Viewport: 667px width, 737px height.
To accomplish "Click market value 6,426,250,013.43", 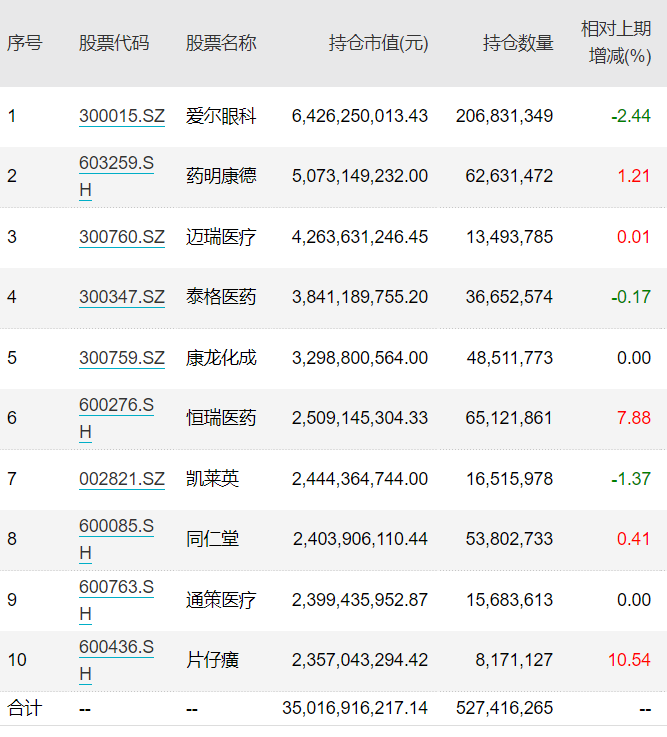I will tap(360, 116).
